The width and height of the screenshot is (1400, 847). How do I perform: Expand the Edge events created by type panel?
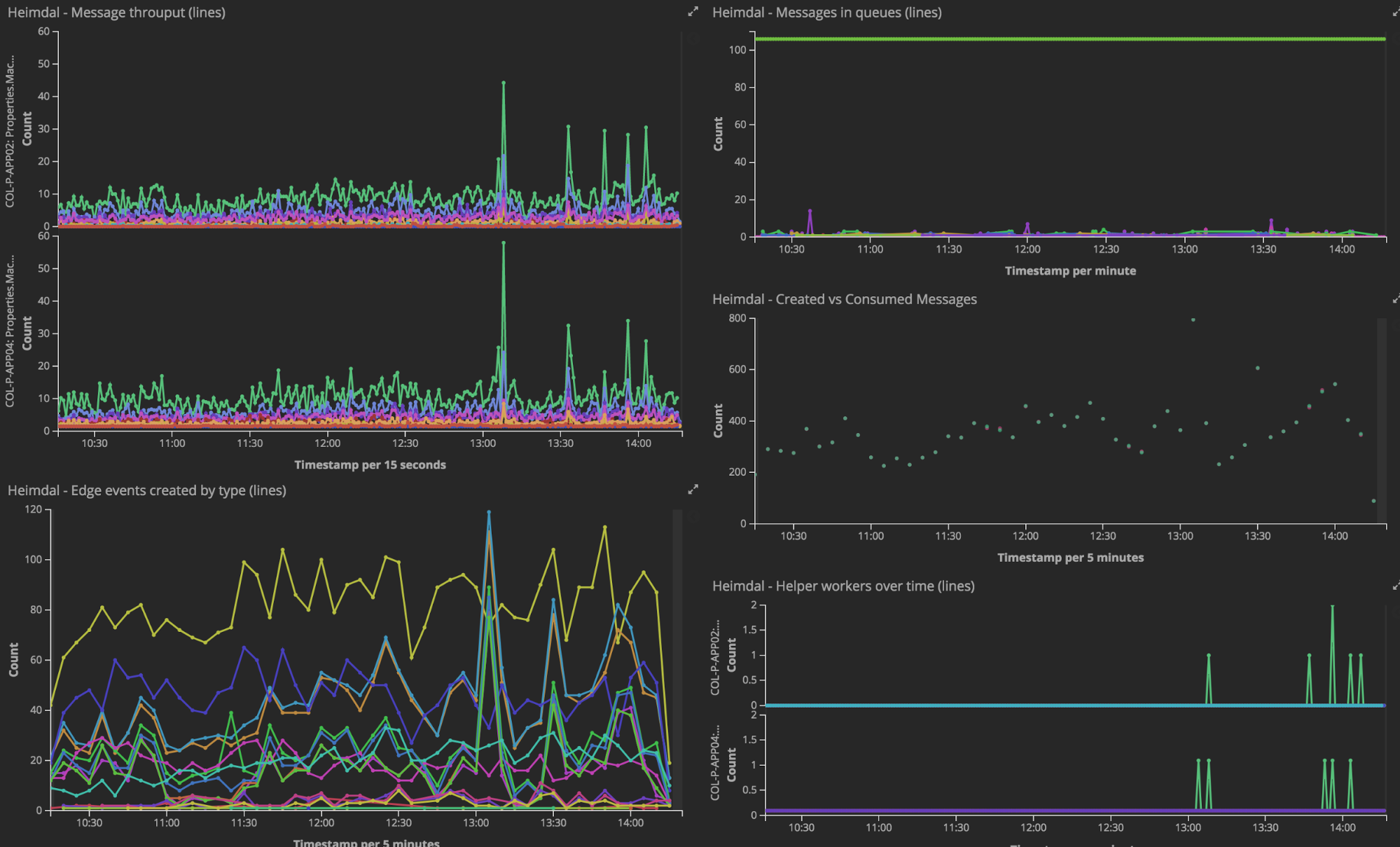693,490
